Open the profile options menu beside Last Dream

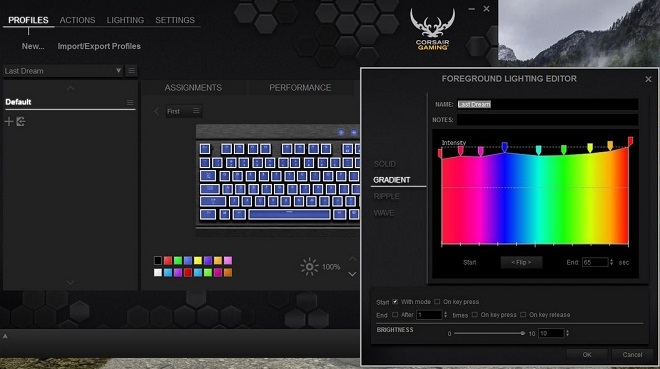click(131, 71)
